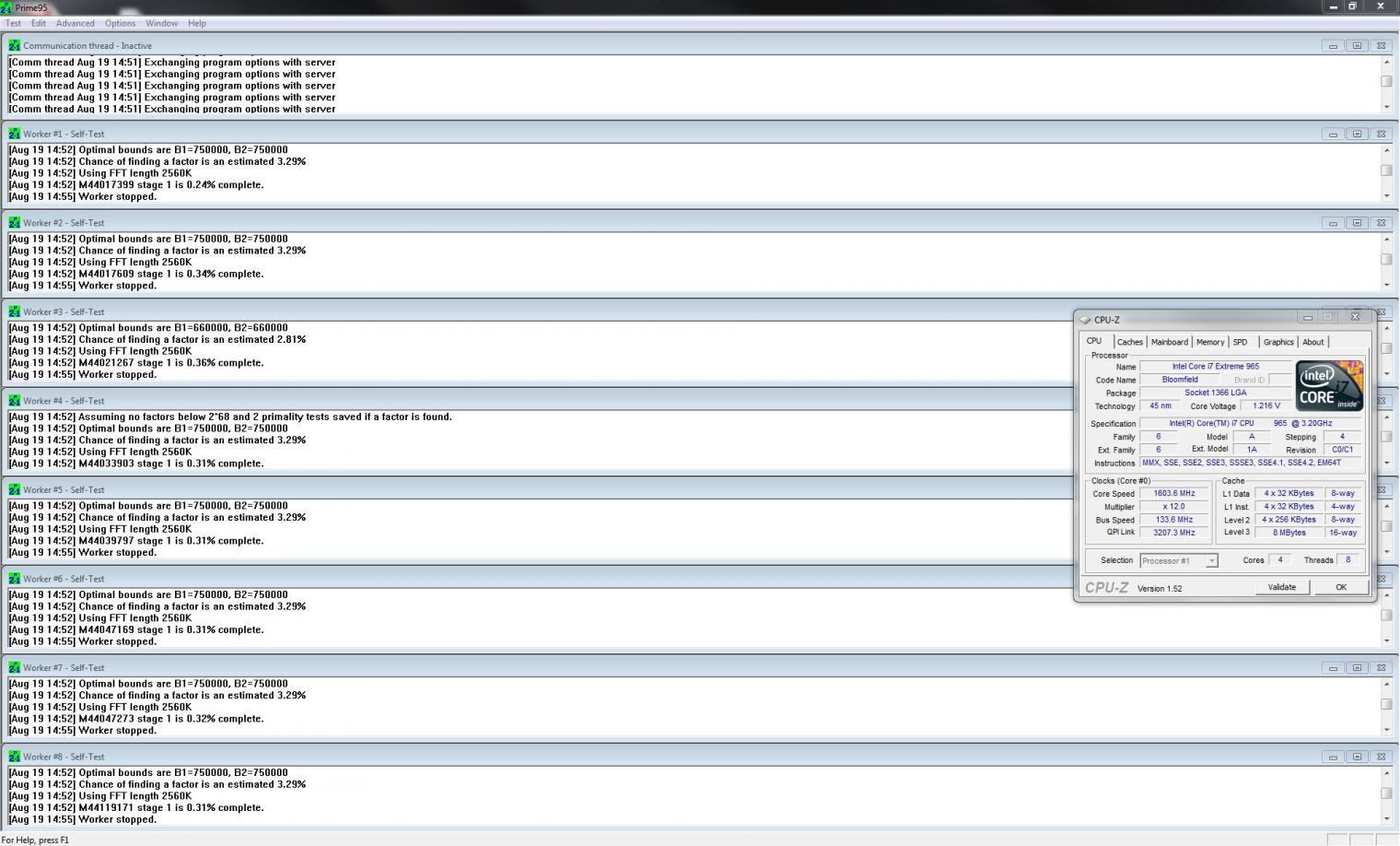This screenshot has width=1400, height=846.
Task: Open the Processor #1 selection dropdown
Action: click(x=1179, y=560)
